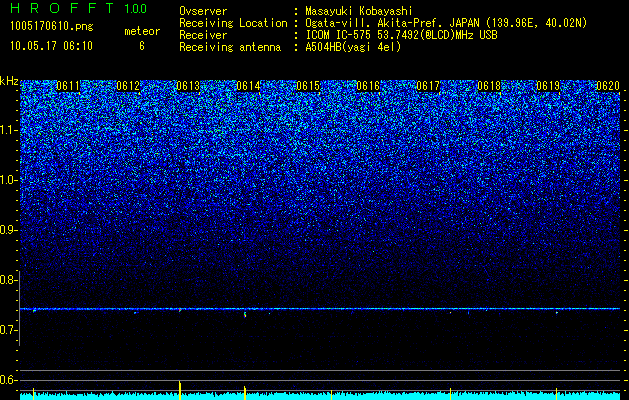
Task: Click the 0611 time axis label
Action: point(68,86)
